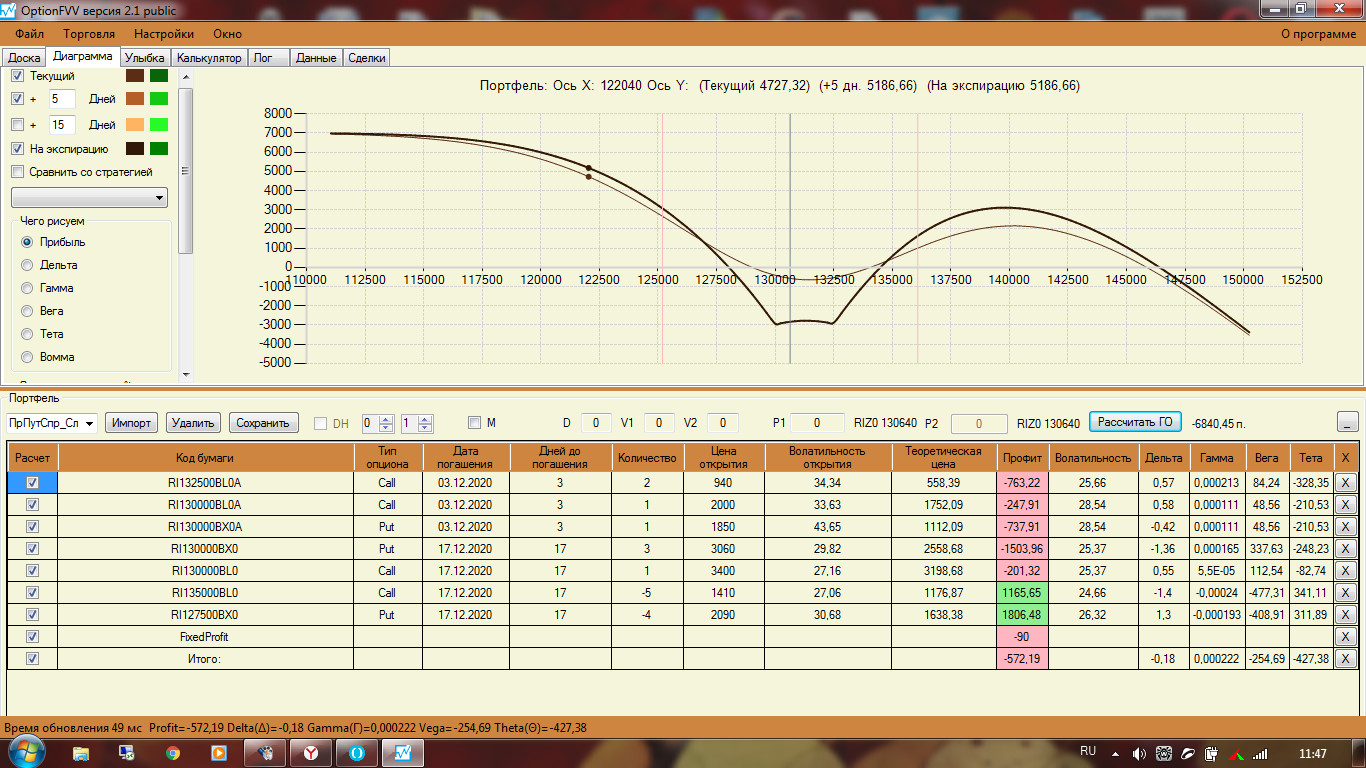Screen dimensions: 1366x768
Task: Open the О программе menu
Action: (1318, 34)
